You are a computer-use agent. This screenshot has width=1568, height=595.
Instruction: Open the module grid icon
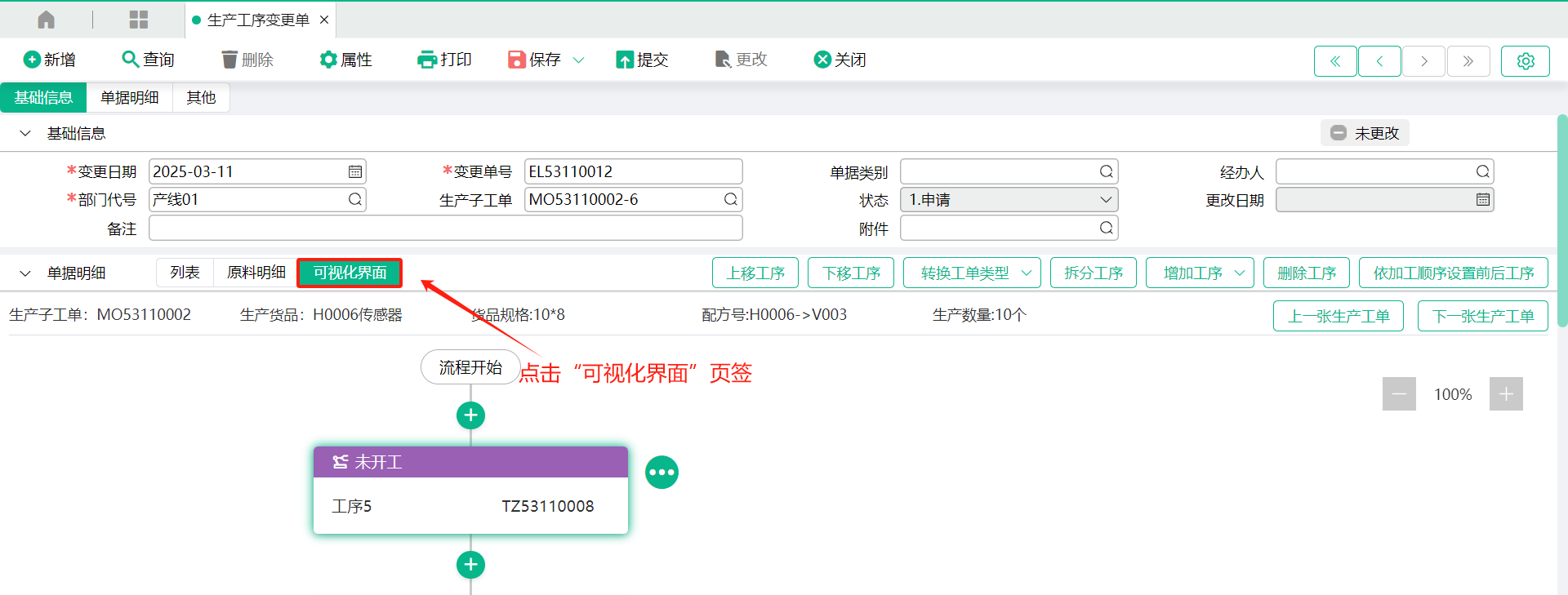139,20
